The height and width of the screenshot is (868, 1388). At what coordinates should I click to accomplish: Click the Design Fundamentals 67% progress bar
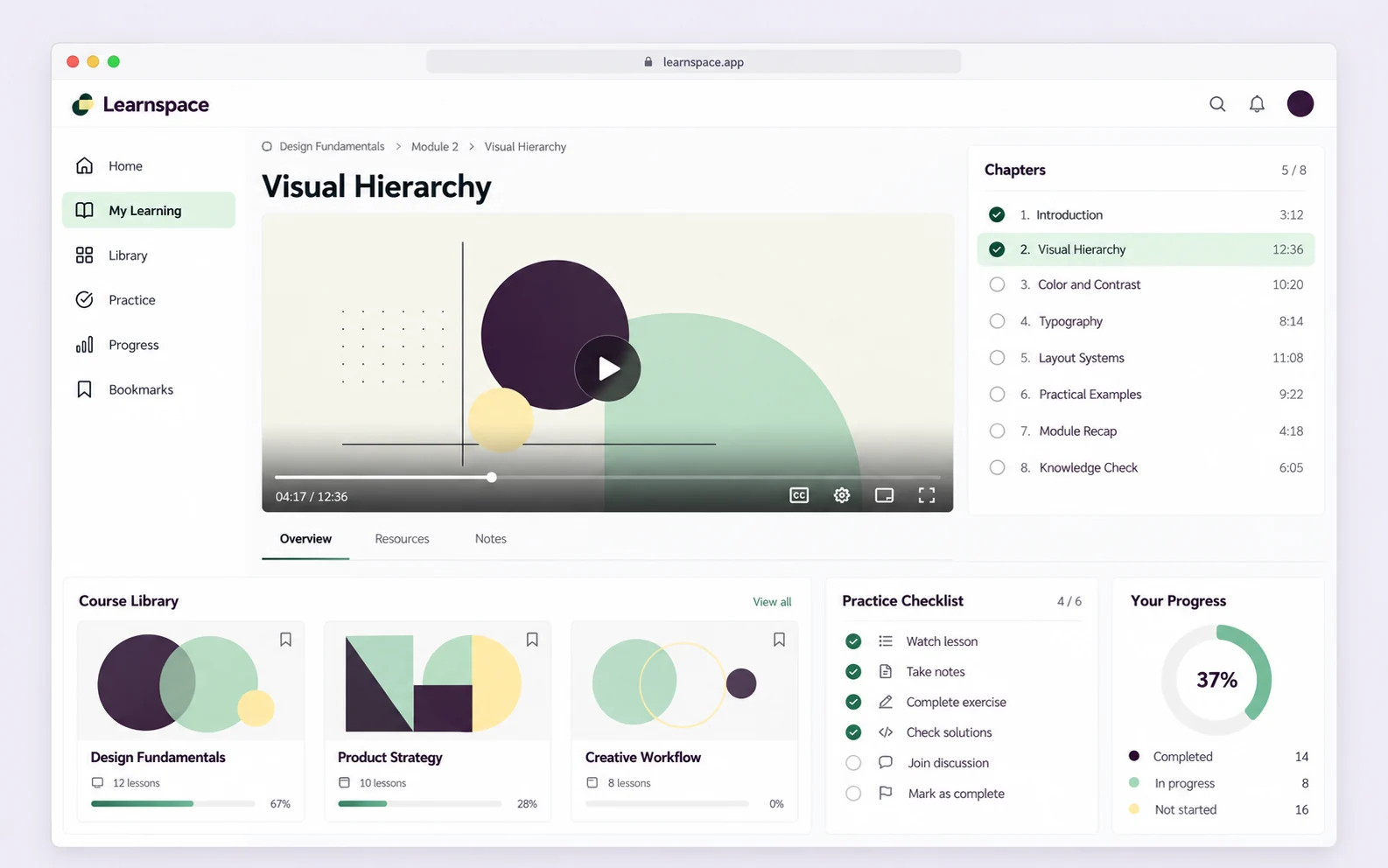173,803
